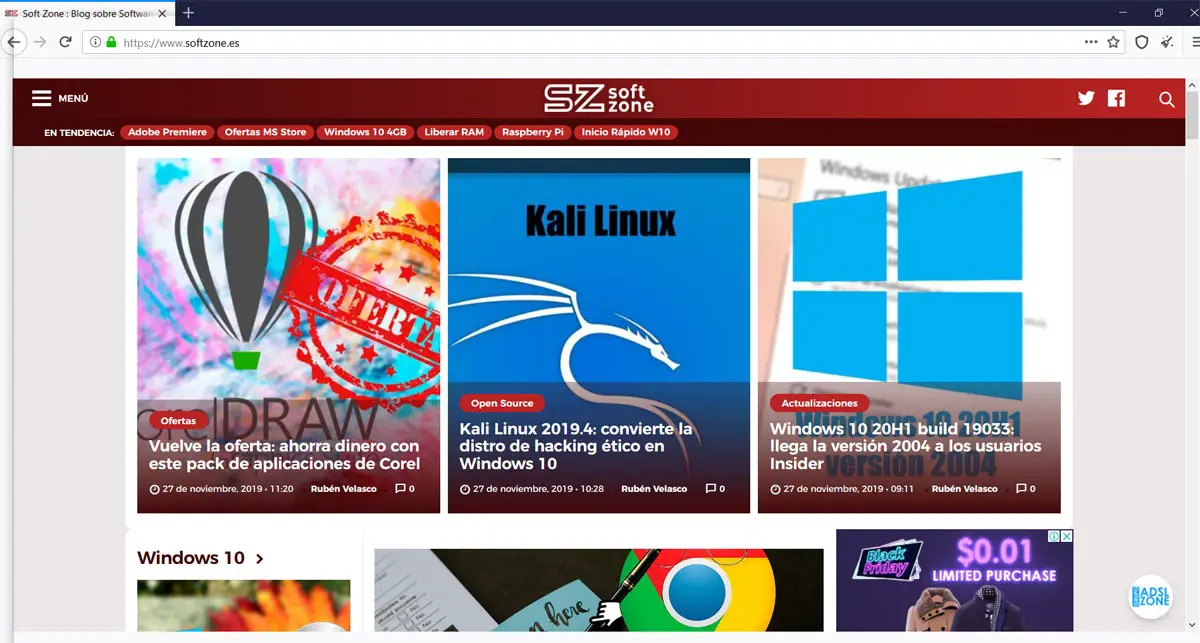Click the clock date on the Windows 20H1 article
The image size is (1200, 643).
tap(842, 489)
